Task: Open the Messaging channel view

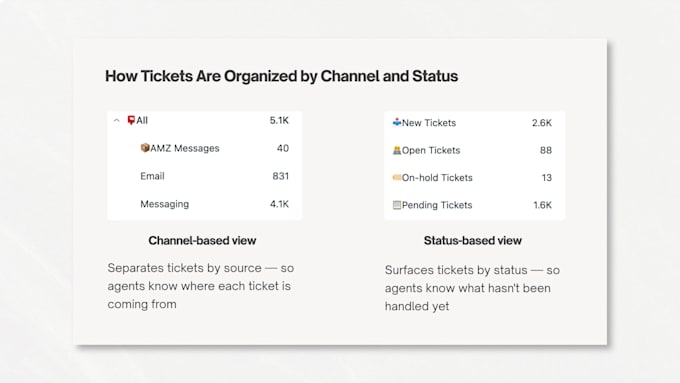Action: click(x=205, y=204)
